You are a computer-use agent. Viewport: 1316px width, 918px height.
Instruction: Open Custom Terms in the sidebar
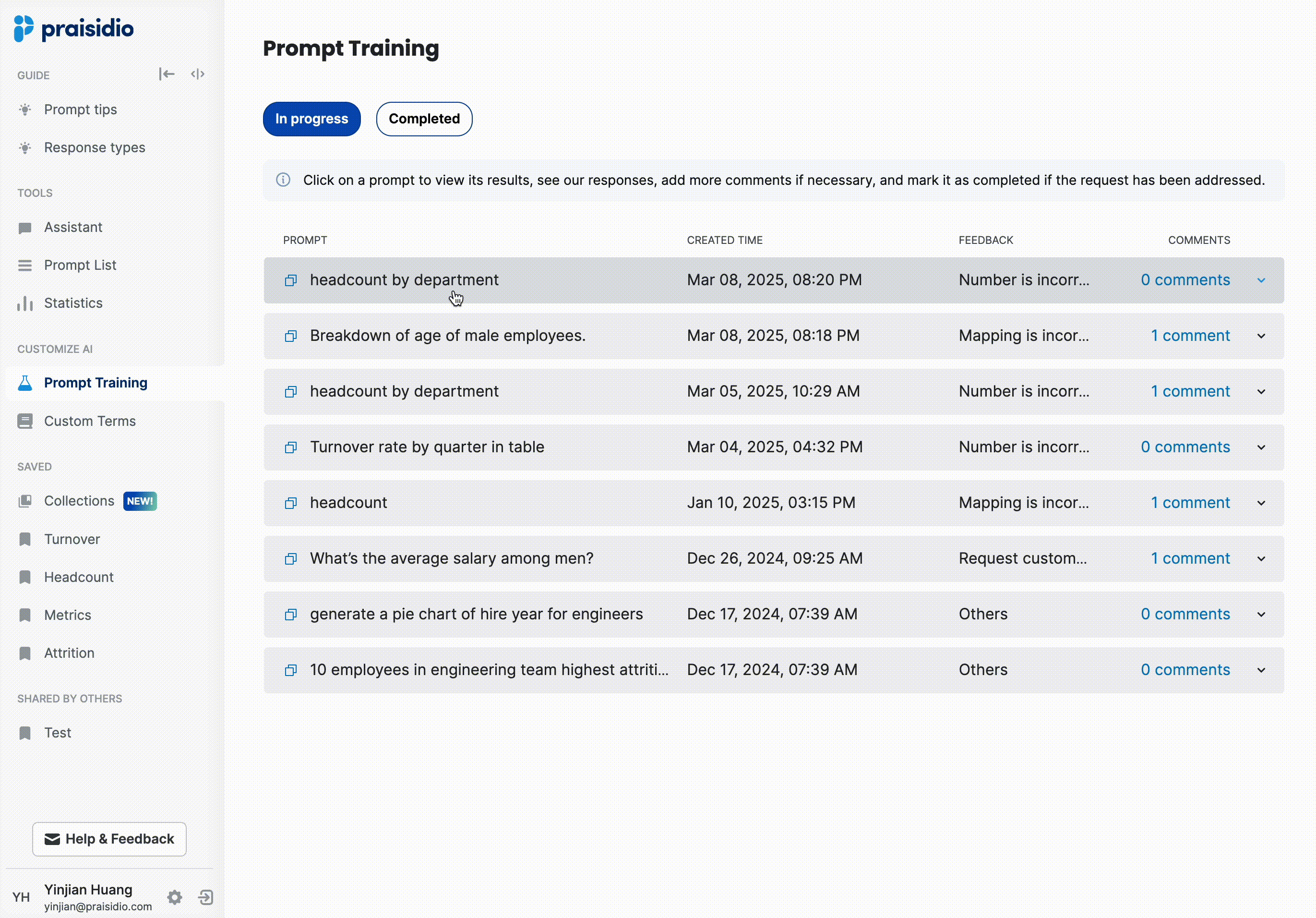click(90, 421)
